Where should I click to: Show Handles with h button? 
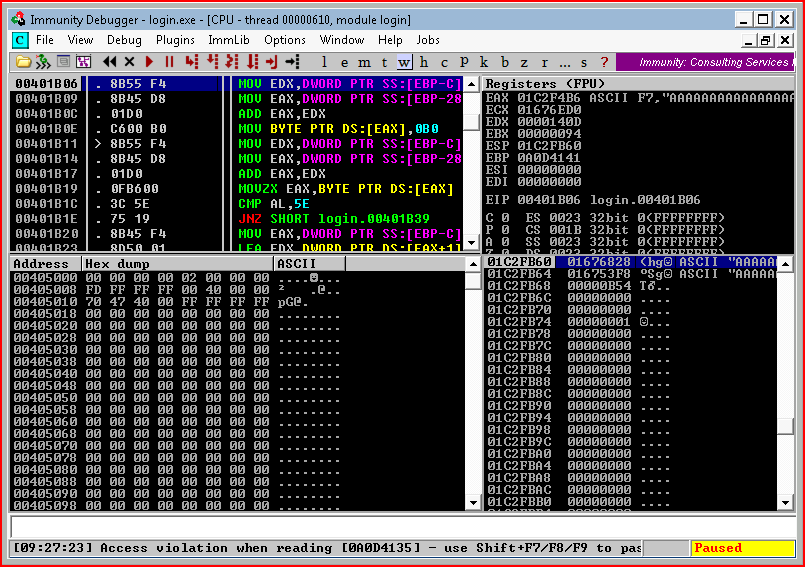coord(424,62)
